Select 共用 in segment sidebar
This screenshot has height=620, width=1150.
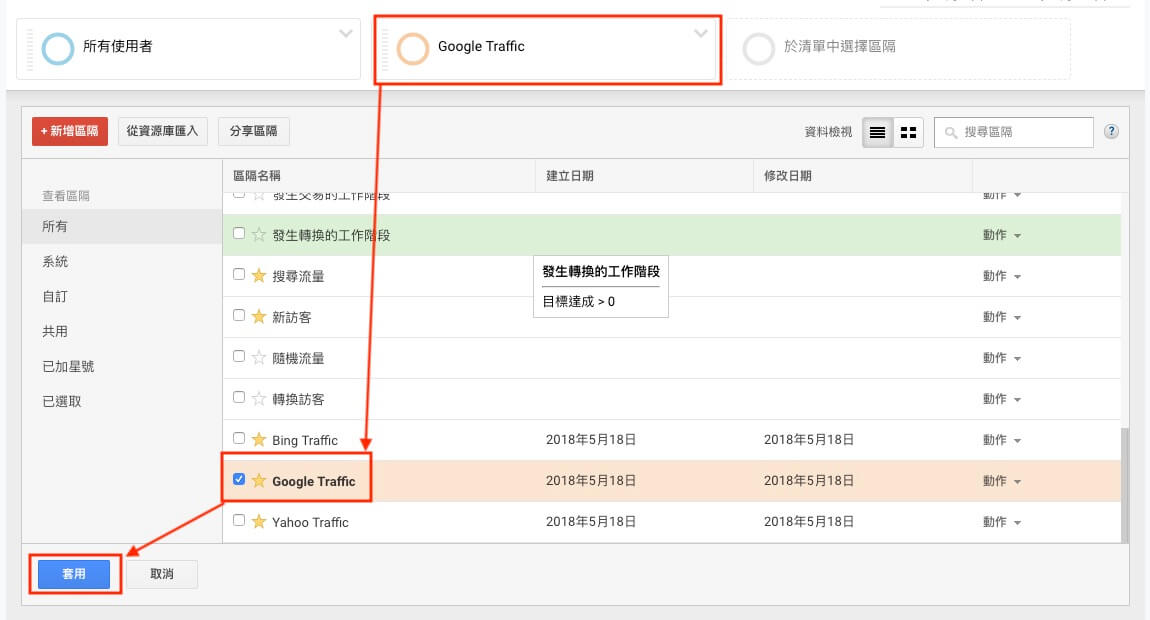click(122, 332)
